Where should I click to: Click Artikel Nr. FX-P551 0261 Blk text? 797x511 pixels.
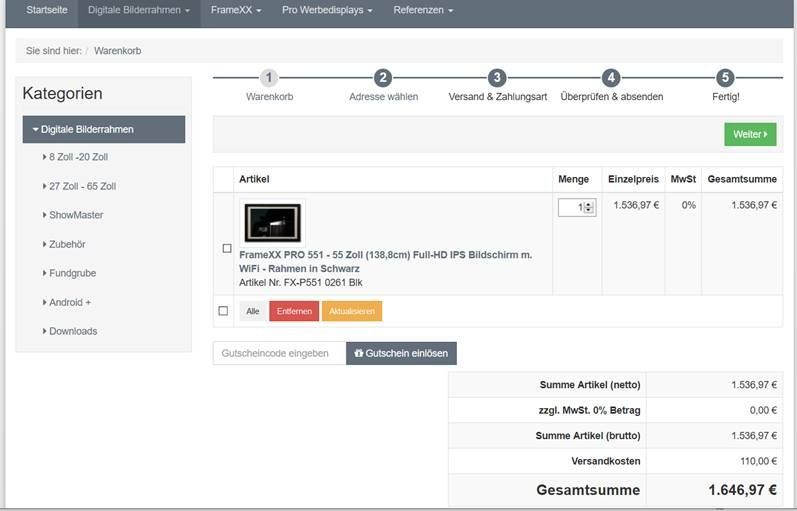(x=301, y=283)
